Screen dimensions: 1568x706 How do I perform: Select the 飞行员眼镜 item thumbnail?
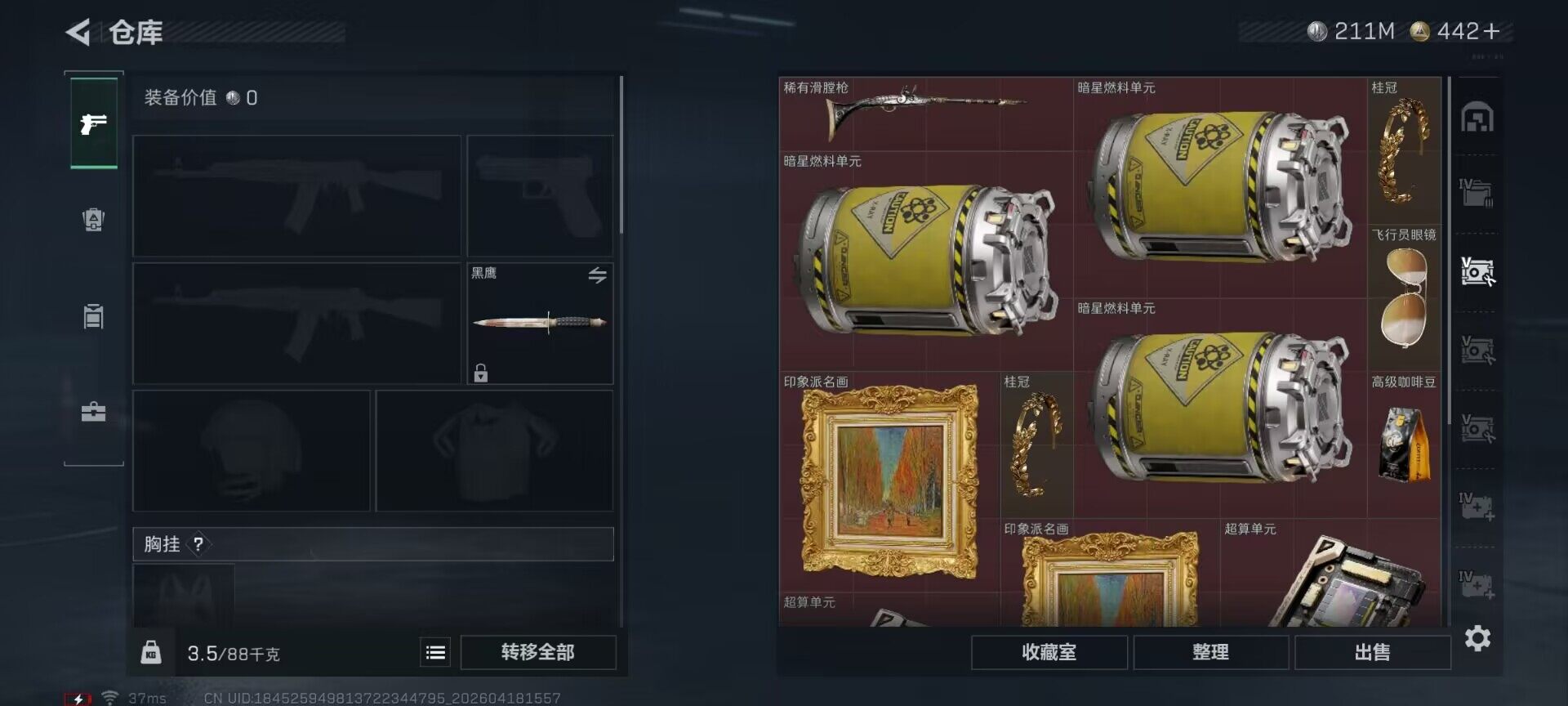(1404, 297)
